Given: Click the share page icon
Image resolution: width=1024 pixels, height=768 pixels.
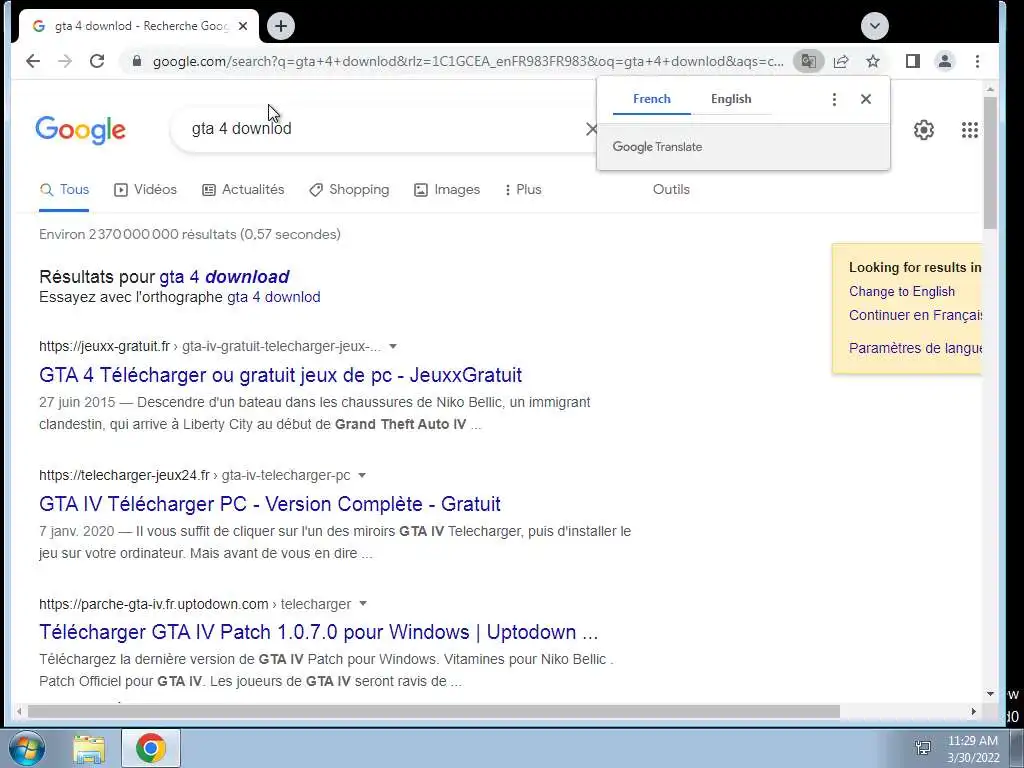Looking at the screenshot, I should [x=841, y=61].
